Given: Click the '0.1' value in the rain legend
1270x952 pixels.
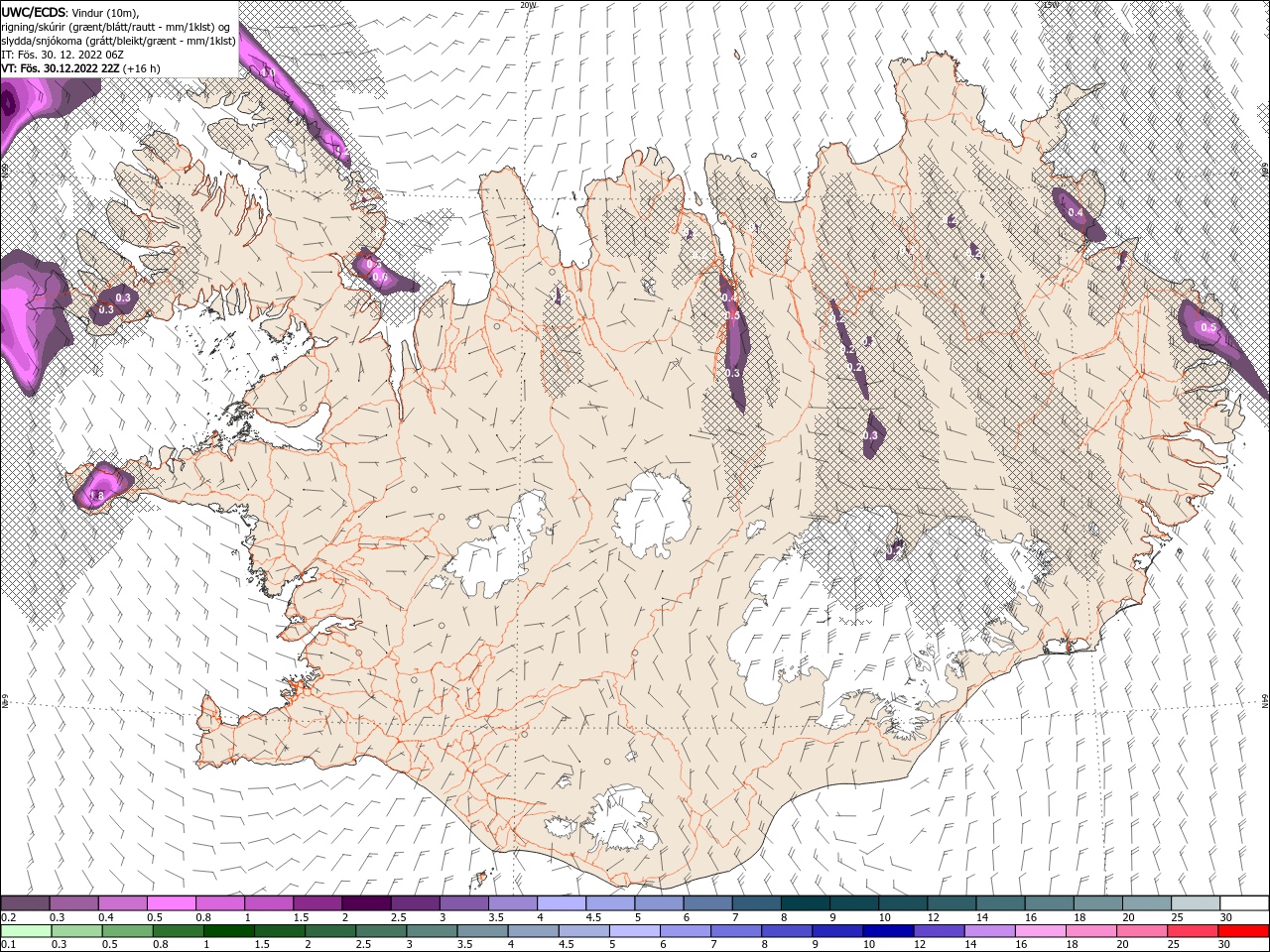Looking at the screenshot, I should [8, 945].
